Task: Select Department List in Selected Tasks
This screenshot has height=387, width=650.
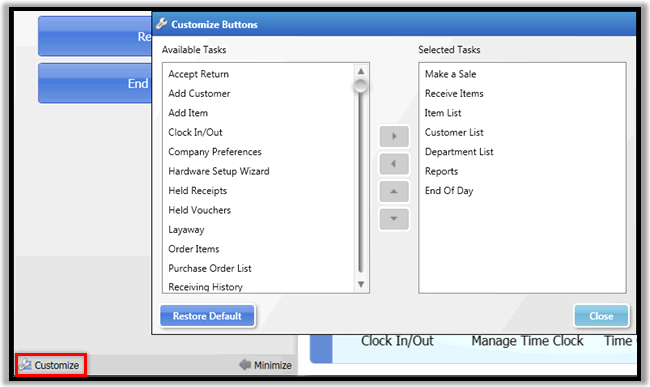Action: (x=459, y=152)
